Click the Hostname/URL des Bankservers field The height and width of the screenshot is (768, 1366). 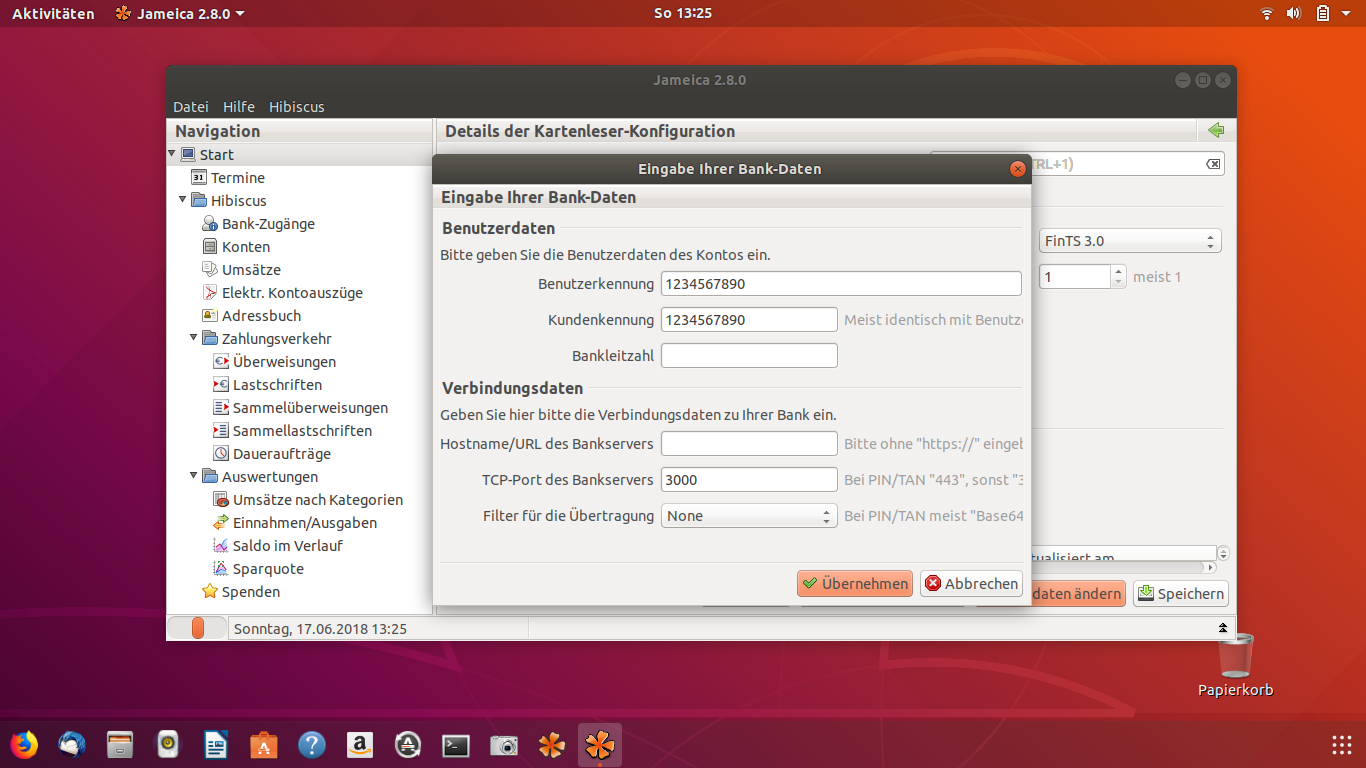click(749, 444)
